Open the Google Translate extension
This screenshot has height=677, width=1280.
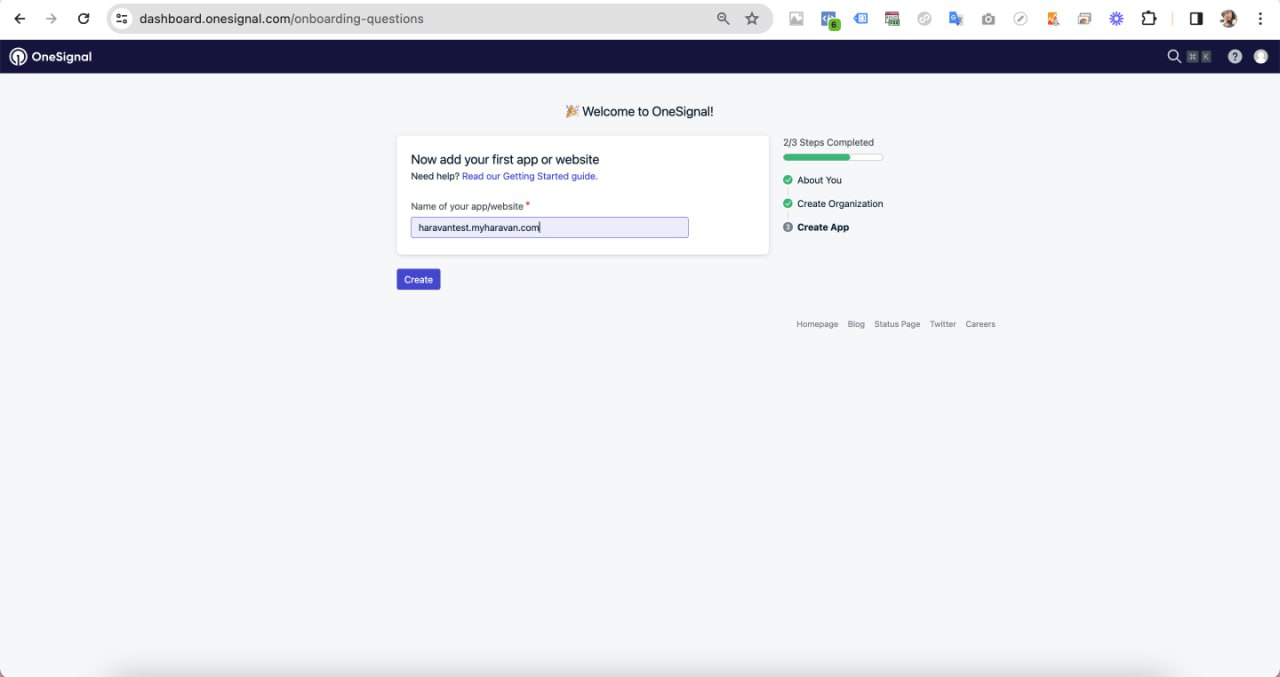click(x=956, y=18)
